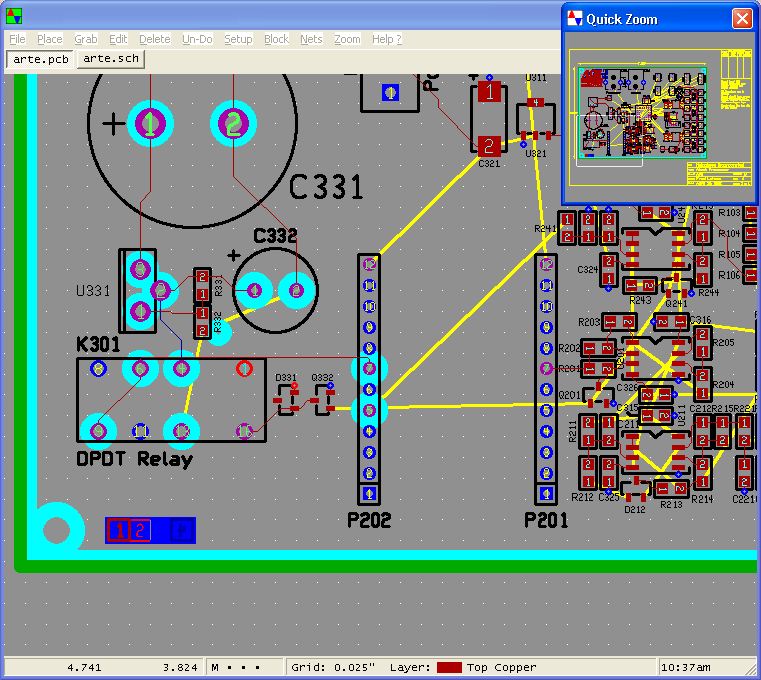The height and width of the screenshot is (680, 761).
Task: Close the Quick Zoom window
Action: [x=741, y=19]
